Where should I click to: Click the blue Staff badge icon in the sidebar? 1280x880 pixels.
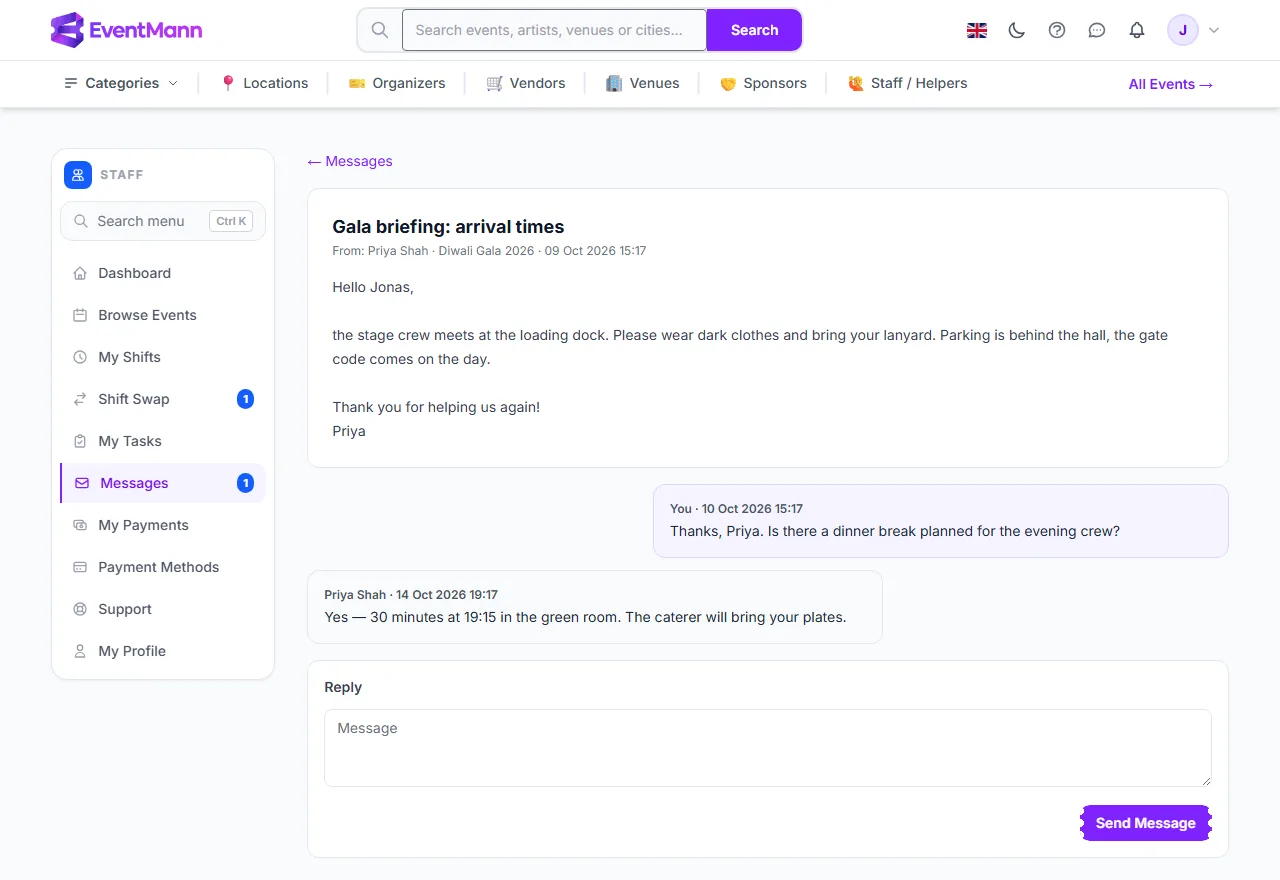click(x=78, y=175)
